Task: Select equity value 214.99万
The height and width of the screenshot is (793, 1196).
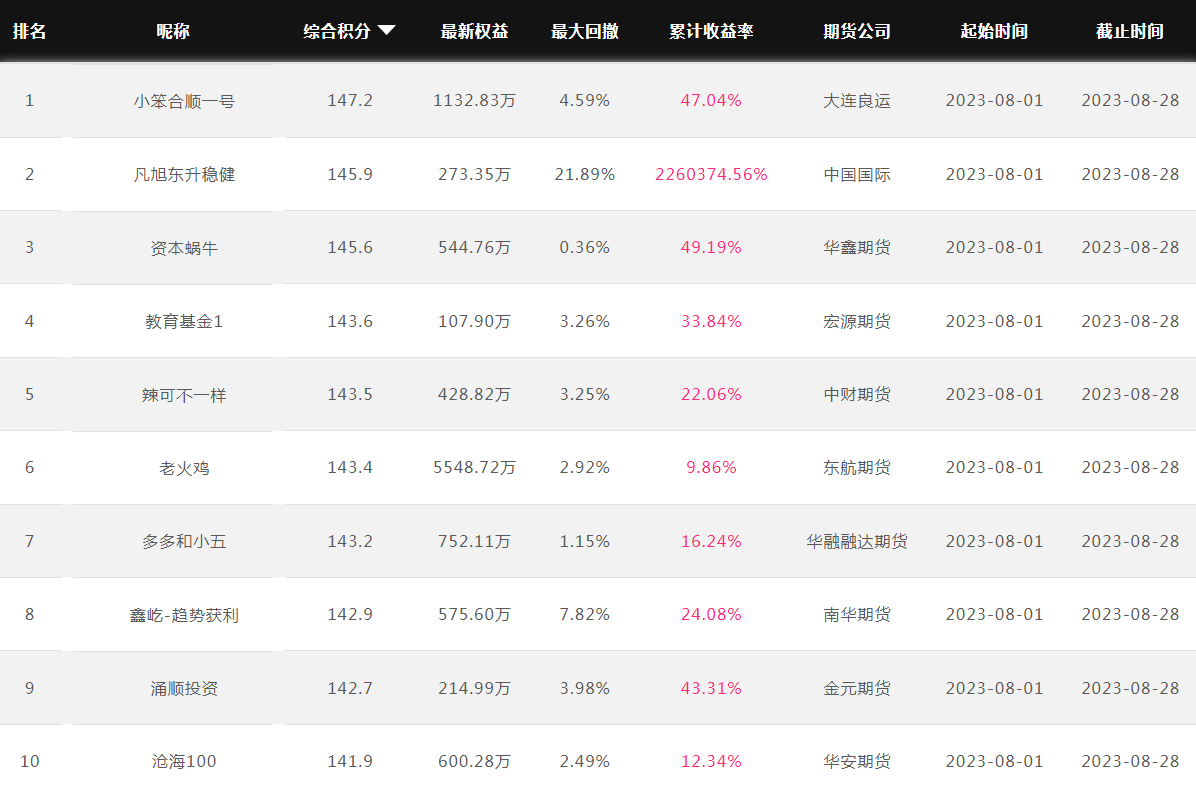Action: 474,689
